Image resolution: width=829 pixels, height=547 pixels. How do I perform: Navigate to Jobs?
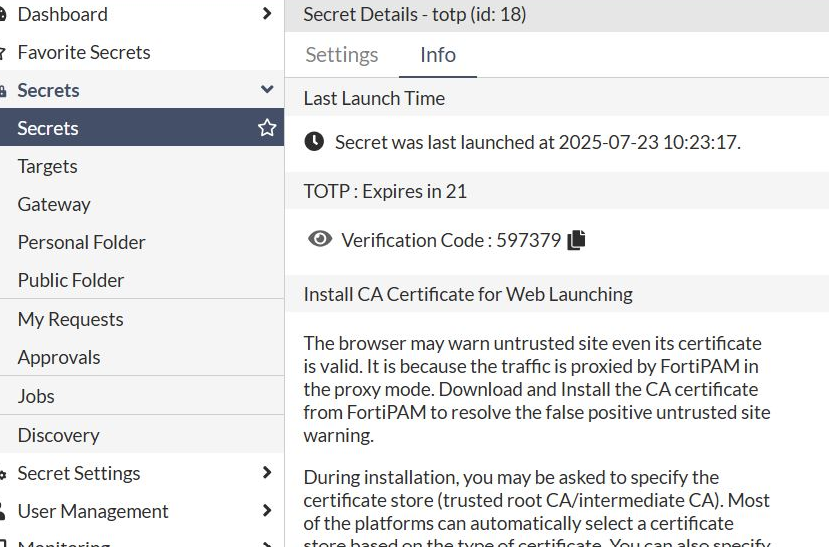pos(36,396)
